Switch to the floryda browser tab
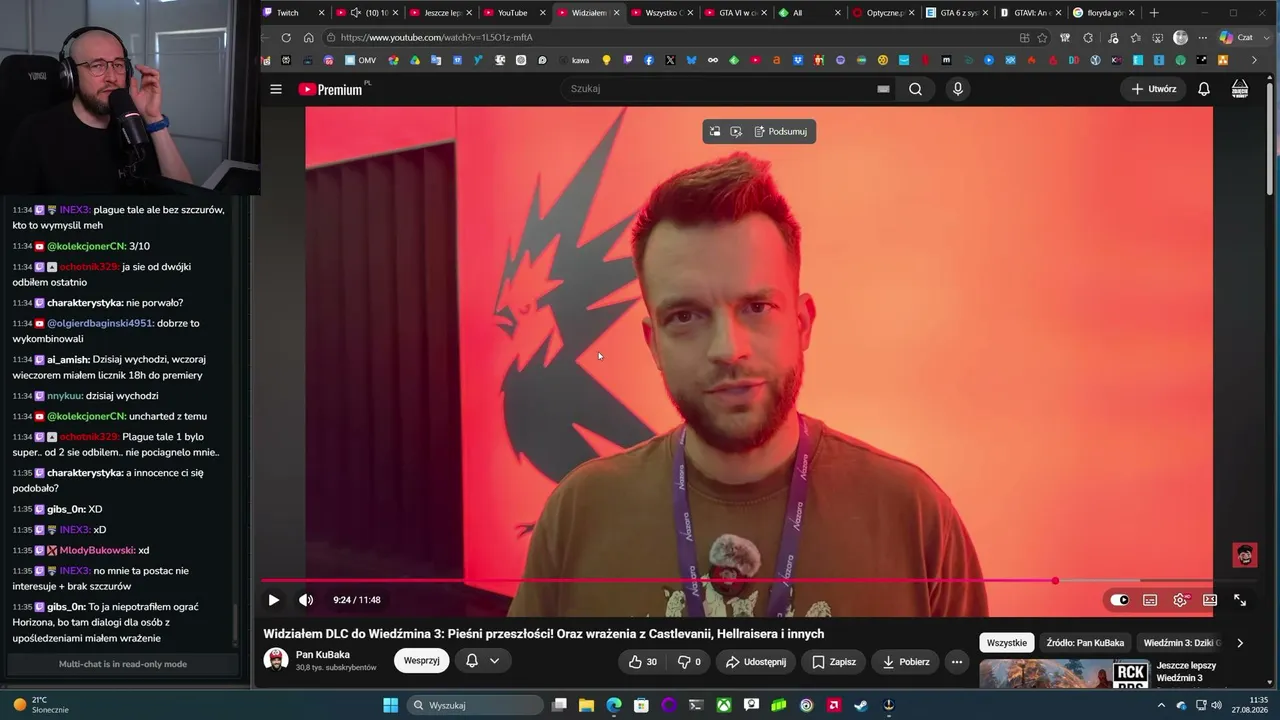Viewport: 1280px width, 720px height. point(1104,13)
